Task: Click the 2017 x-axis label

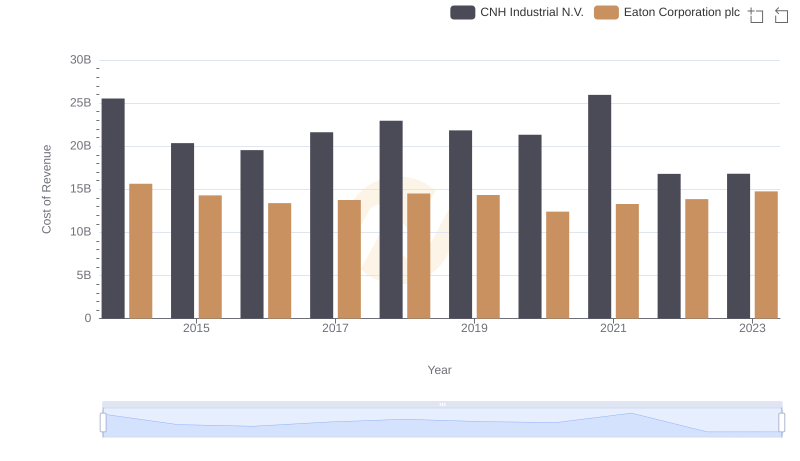Action: point(335,328)
